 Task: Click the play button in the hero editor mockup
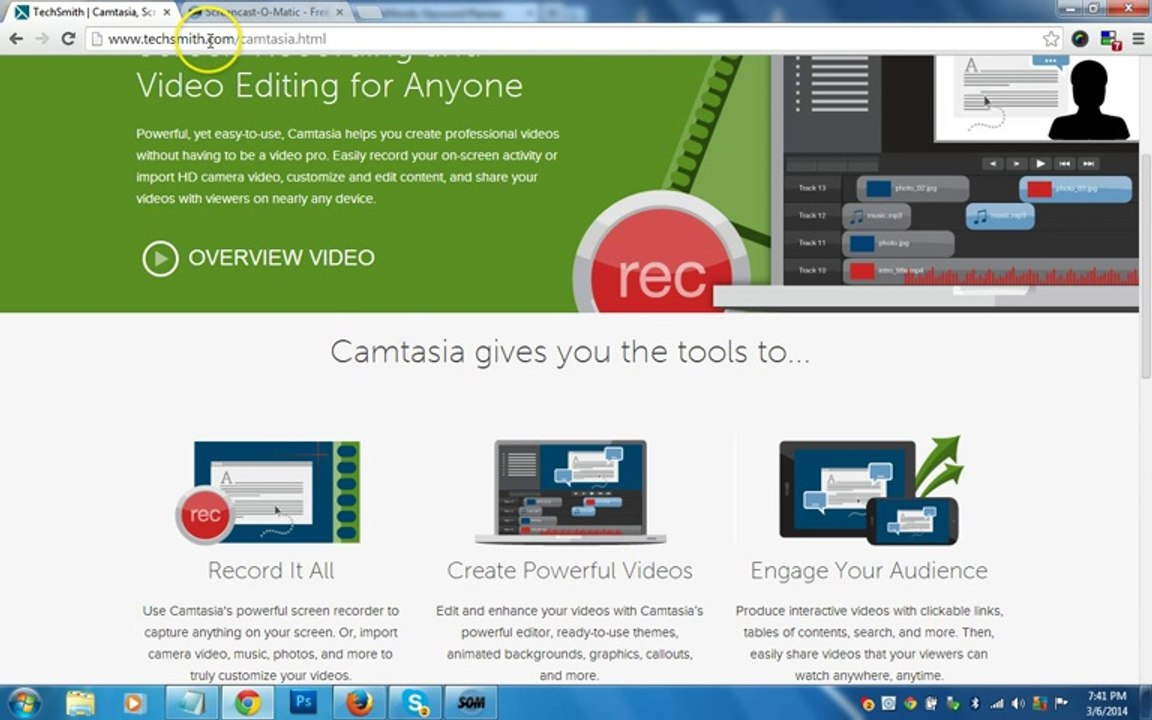tap(1040, 164)
